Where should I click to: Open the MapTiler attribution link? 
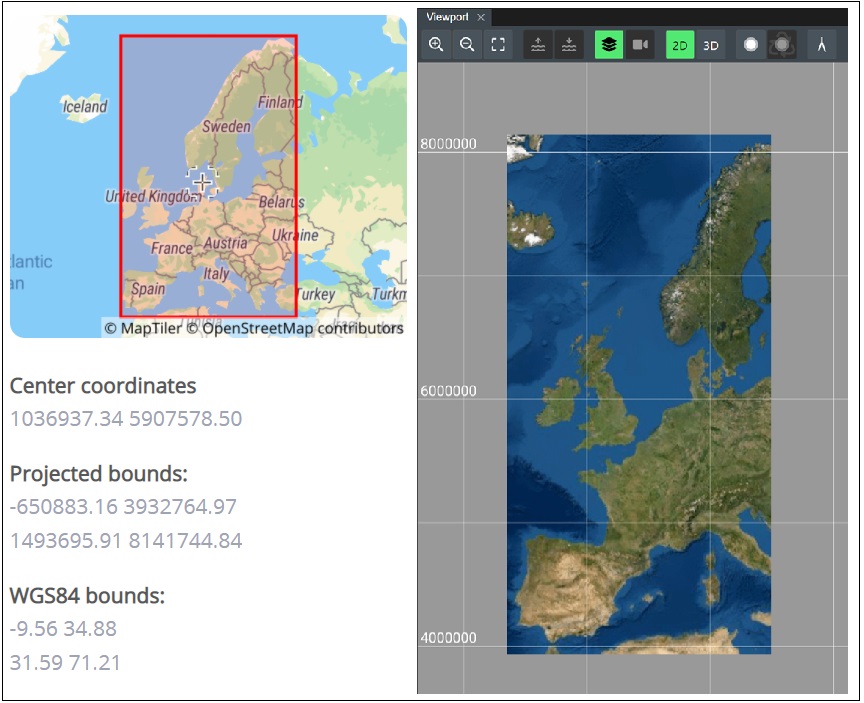(x=143, y=328)
